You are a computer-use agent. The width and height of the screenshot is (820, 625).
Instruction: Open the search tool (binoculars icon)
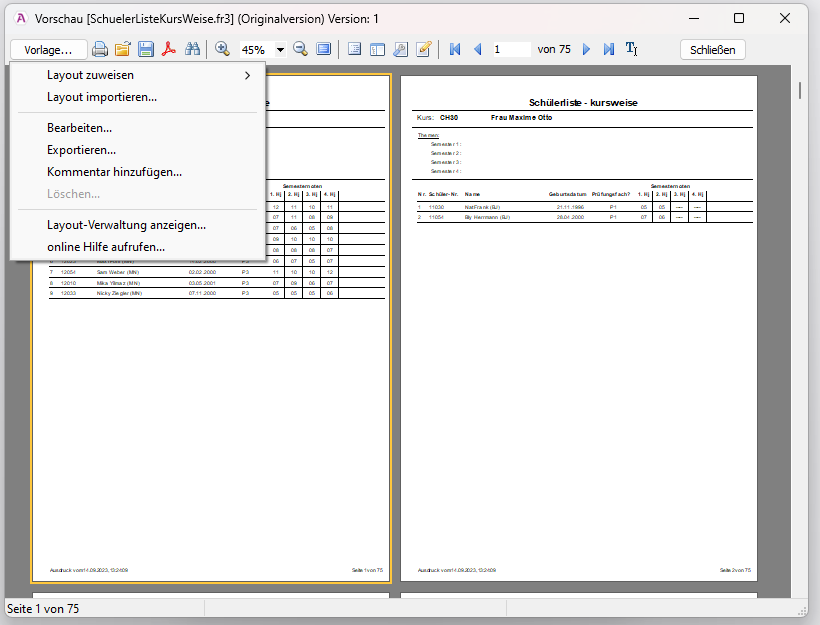click(x=192, y=49)
